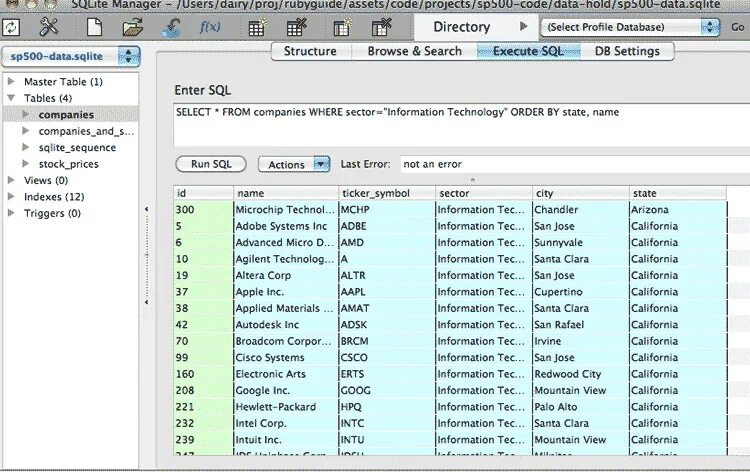
Task: Click the arrow beside the Directory label
Action: pos(524,26)
